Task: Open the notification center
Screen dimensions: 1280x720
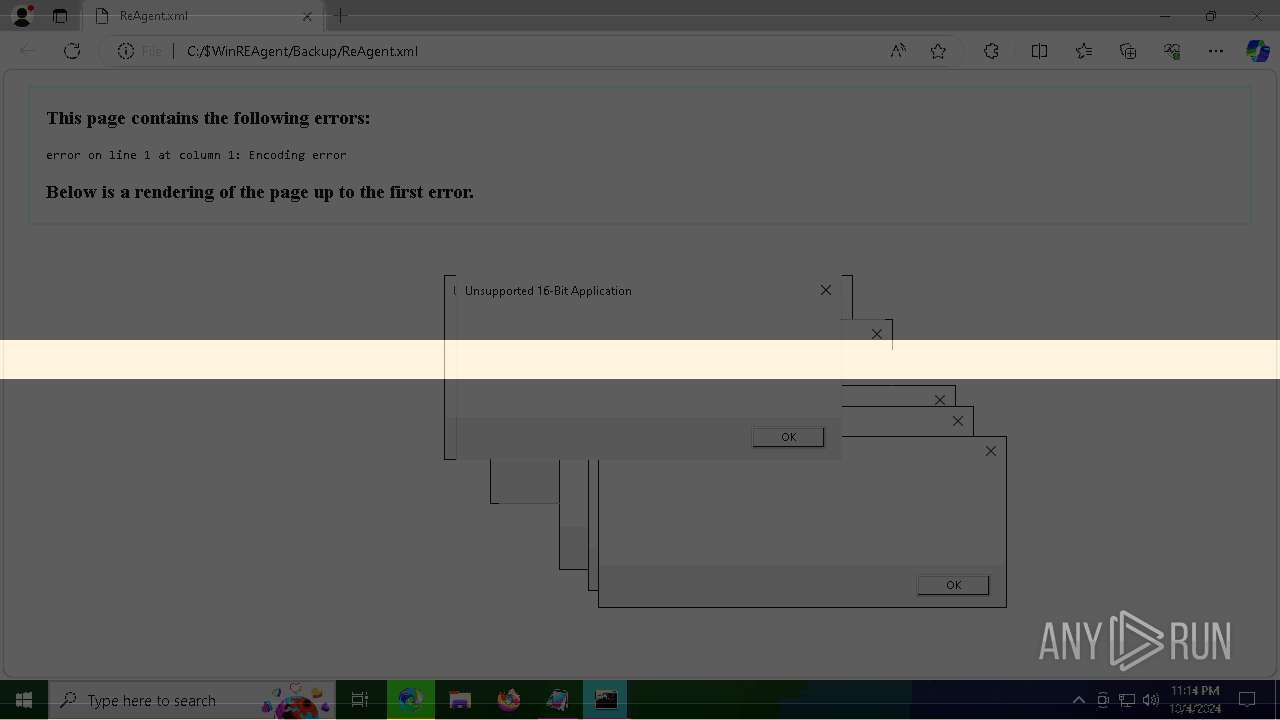Action: tap(1247, 700)
